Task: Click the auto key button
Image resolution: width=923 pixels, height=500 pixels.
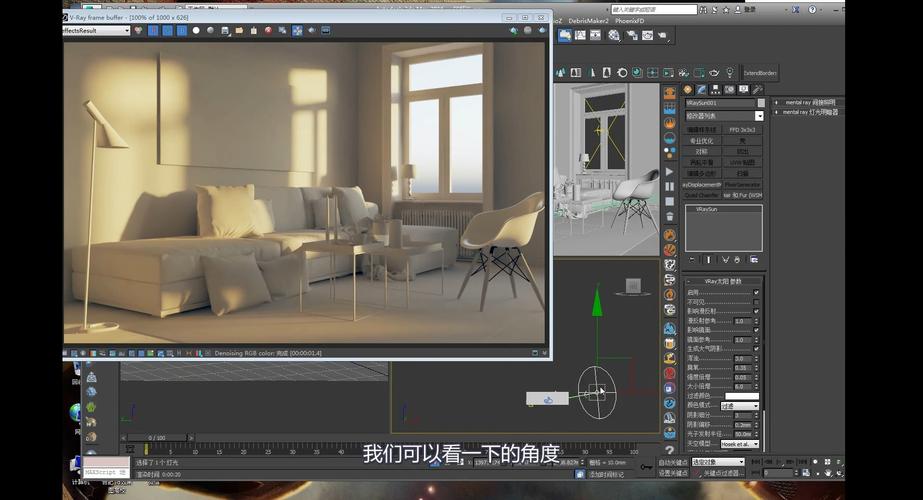Action: pos(672,462)
